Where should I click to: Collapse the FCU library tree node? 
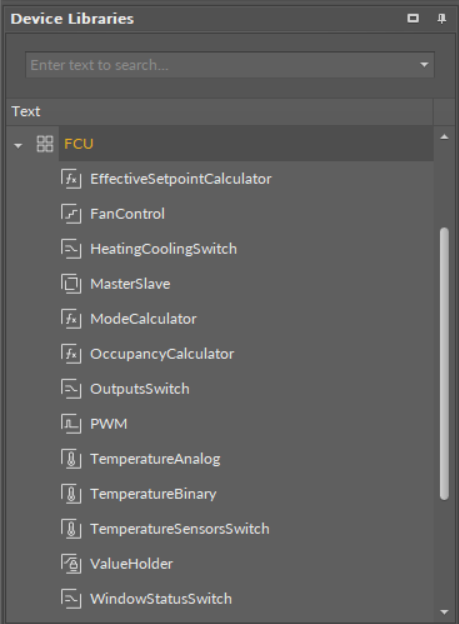(18, 146)
